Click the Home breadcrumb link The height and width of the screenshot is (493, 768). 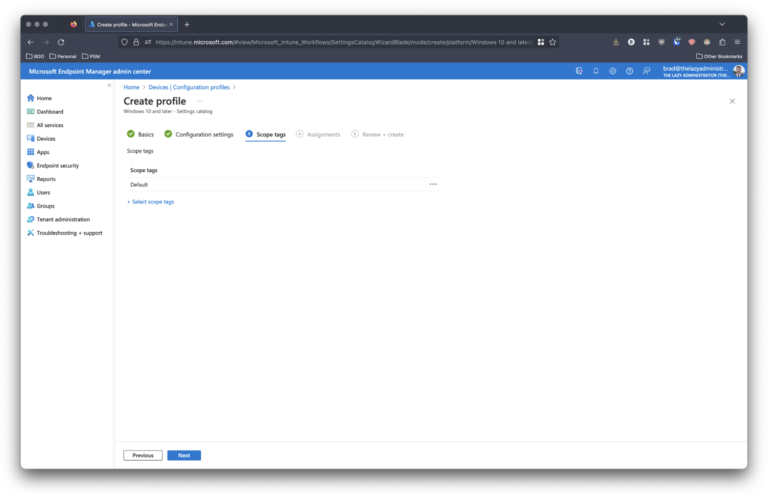(x=131, y=87)
